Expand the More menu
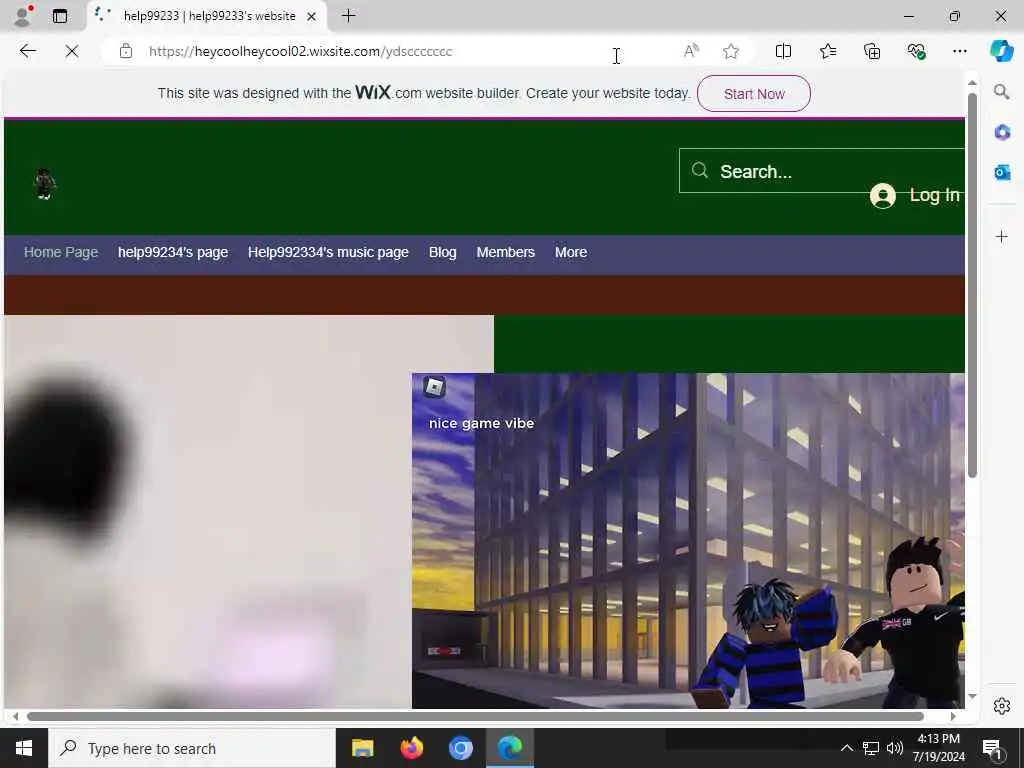 click(571, 252)
